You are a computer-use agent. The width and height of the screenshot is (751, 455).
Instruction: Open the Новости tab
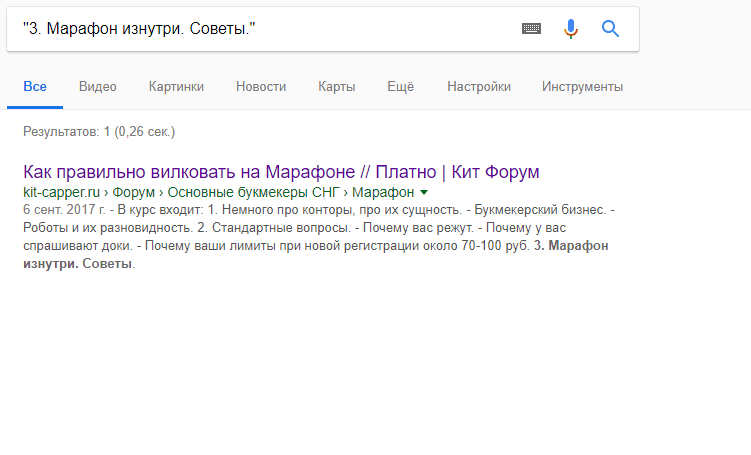point(261,87)
